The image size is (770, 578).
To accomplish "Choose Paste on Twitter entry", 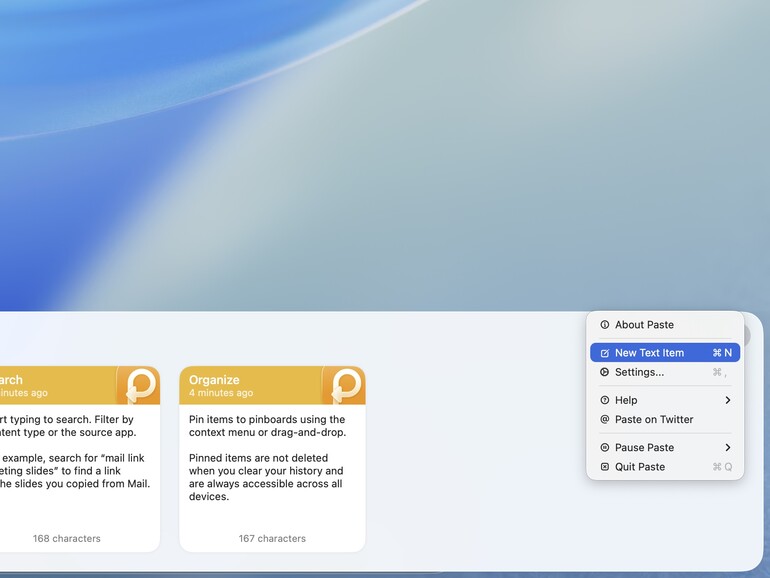I will click(x=665, y=419).
